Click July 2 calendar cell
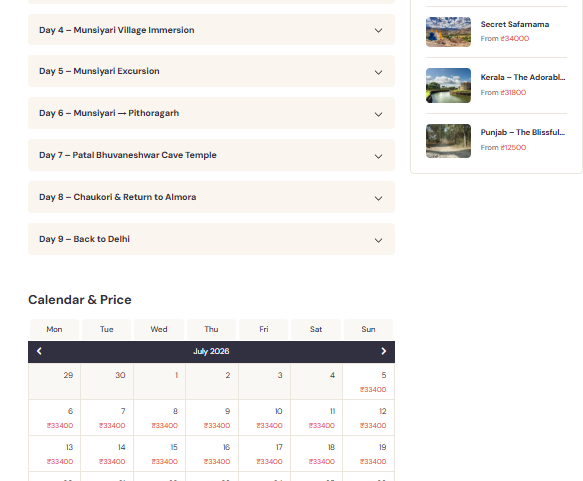 point(212,382)
